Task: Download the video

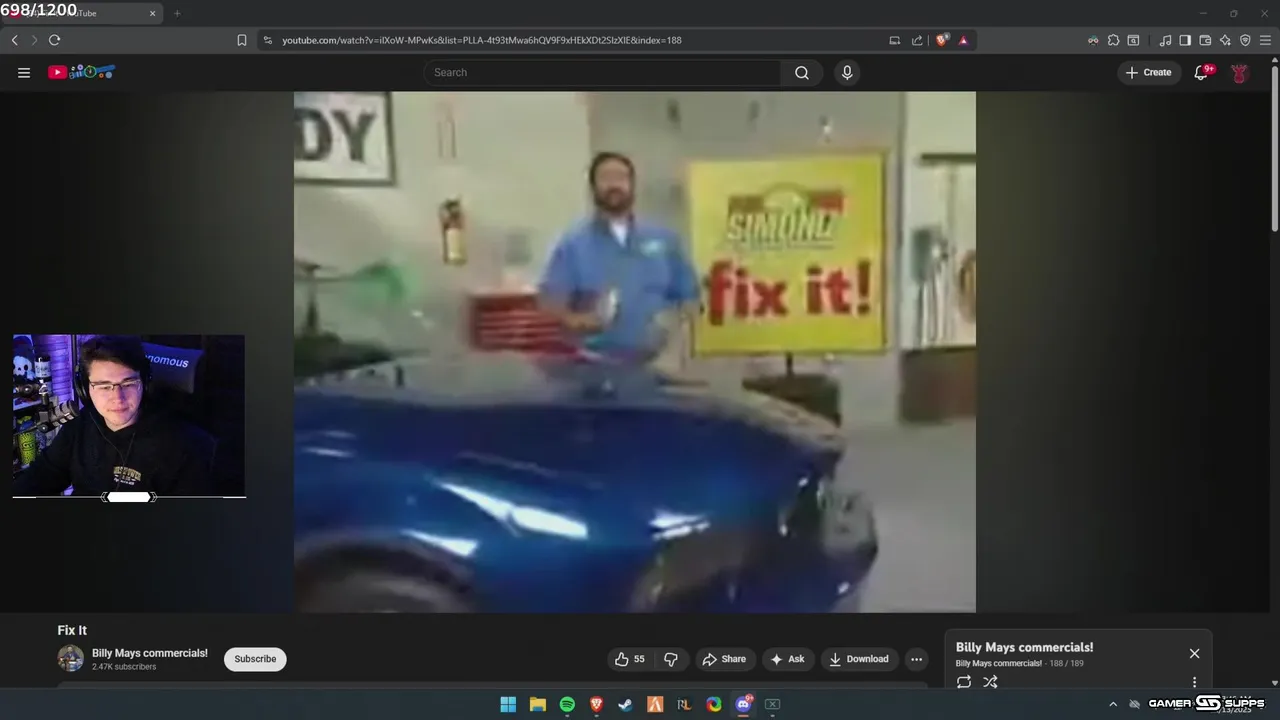Action: 859,659
